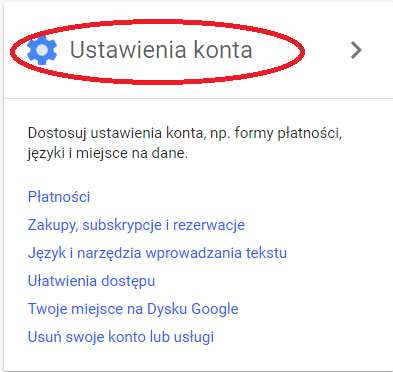Click the right-pointing arrow in the card header

356,50
